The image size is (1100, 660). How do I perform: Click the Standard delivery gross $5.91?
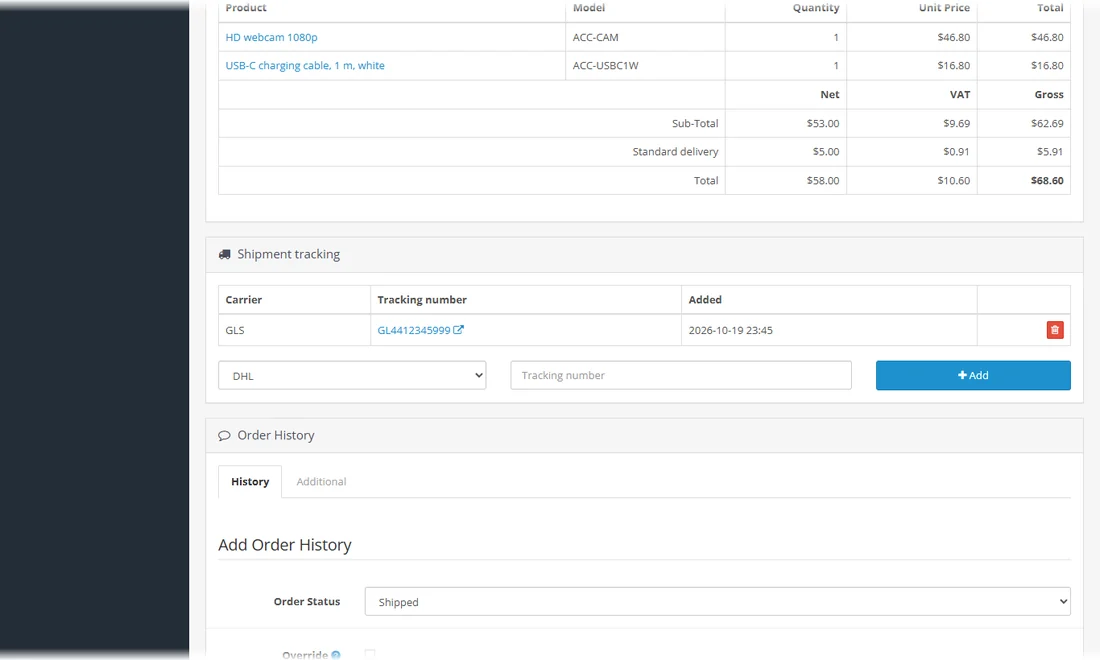(1050, 151)
